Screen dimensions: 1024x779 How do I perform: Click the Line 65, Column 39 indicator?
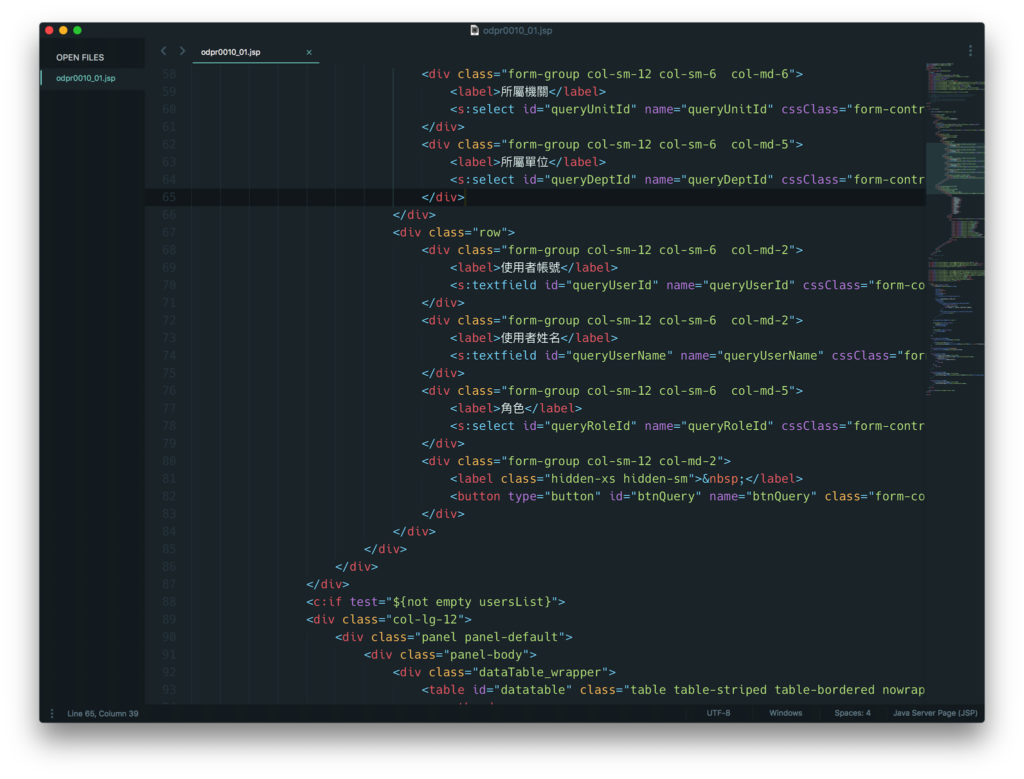pyautogui.click(x=103, y=713)
